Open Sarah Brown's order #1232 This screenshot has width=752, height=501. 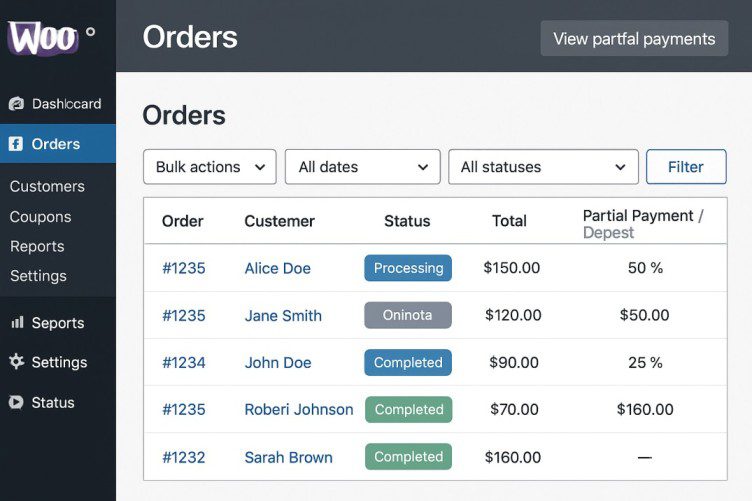[x=183, y=457]
